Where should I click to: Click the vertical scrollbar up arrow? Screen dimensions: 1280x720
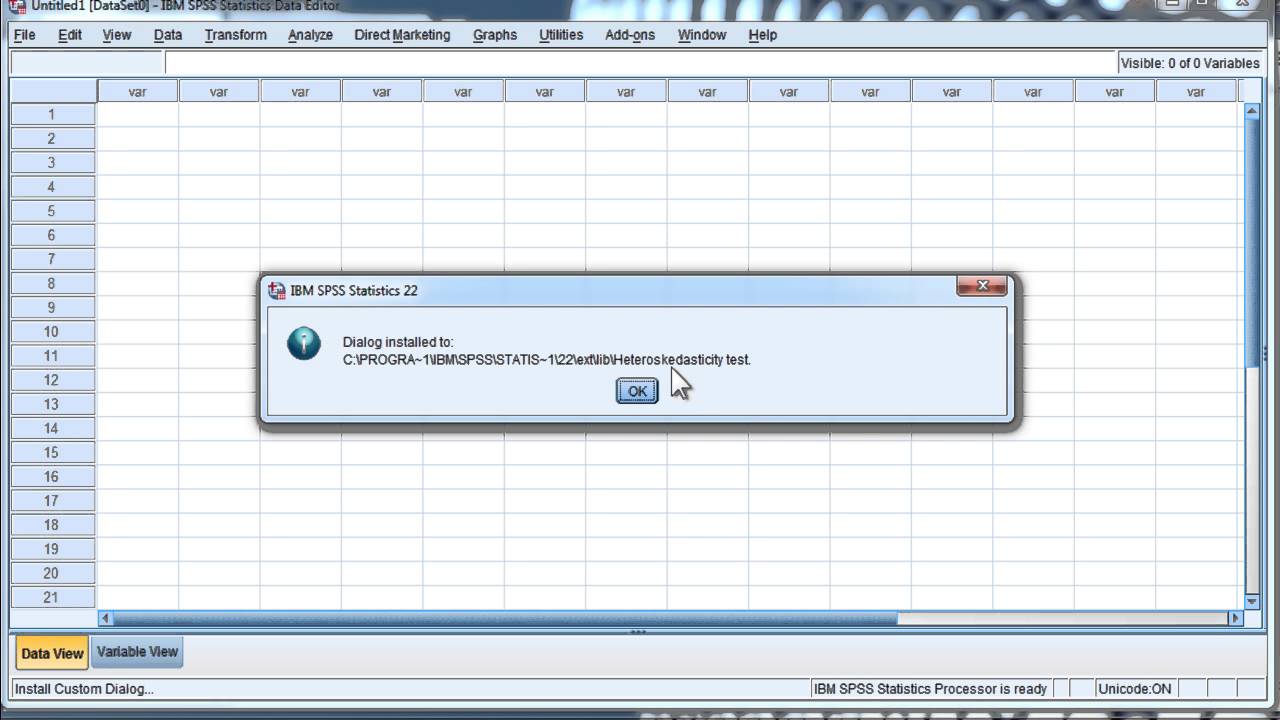click(1251, 110)
